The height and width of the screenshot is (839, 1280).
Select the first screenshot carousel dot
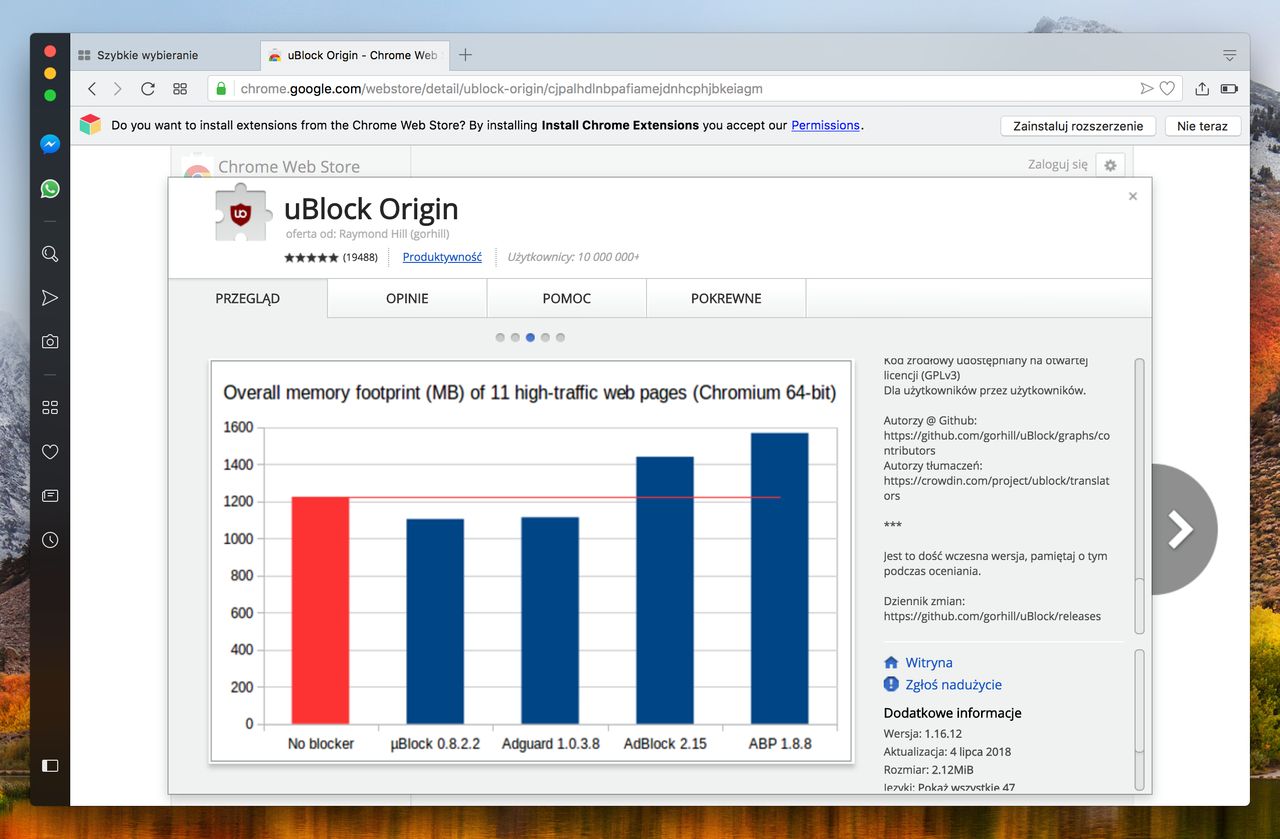500,338
